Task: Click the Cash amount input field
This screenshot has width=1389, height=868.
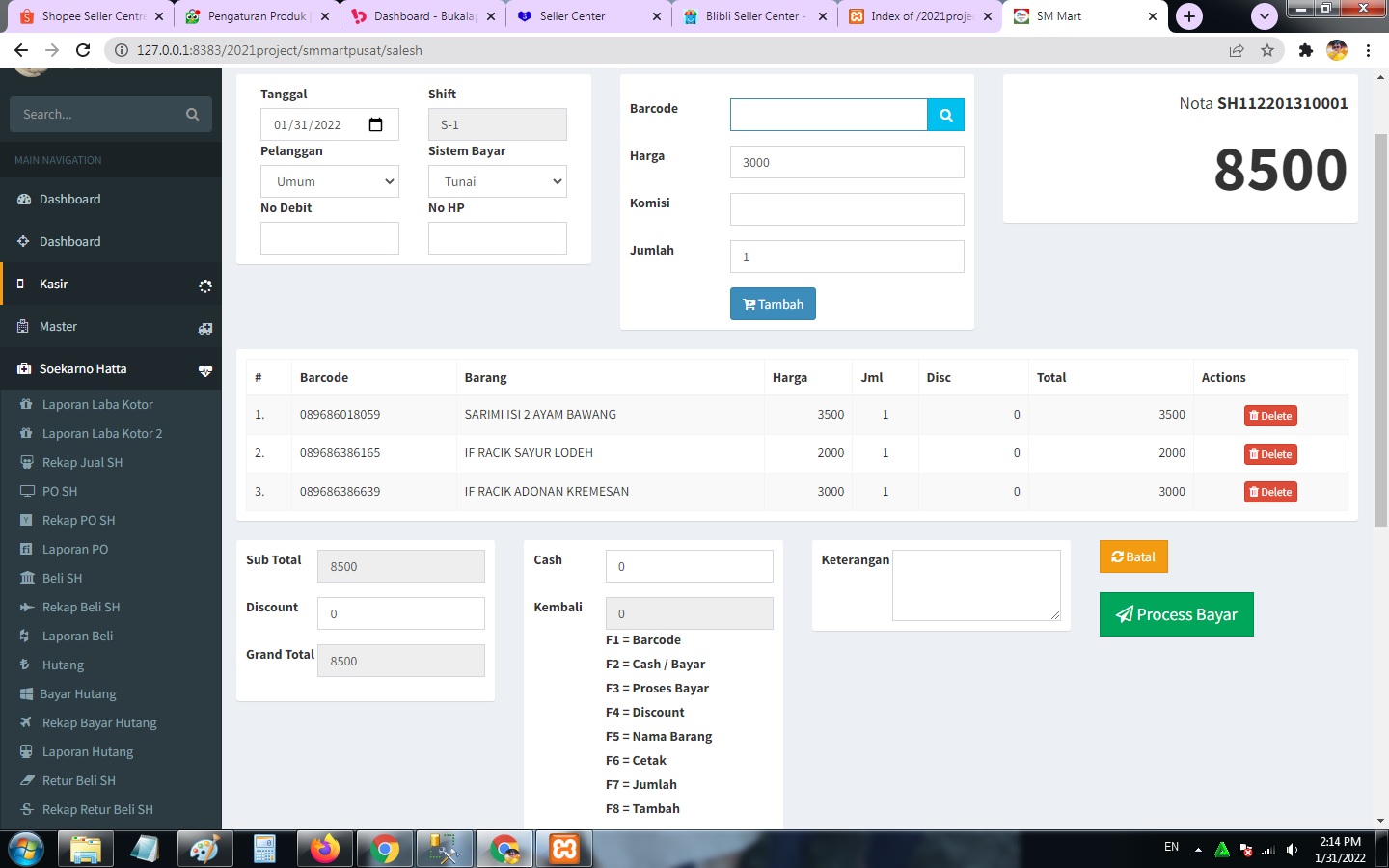Action: (x=689, y=566)
